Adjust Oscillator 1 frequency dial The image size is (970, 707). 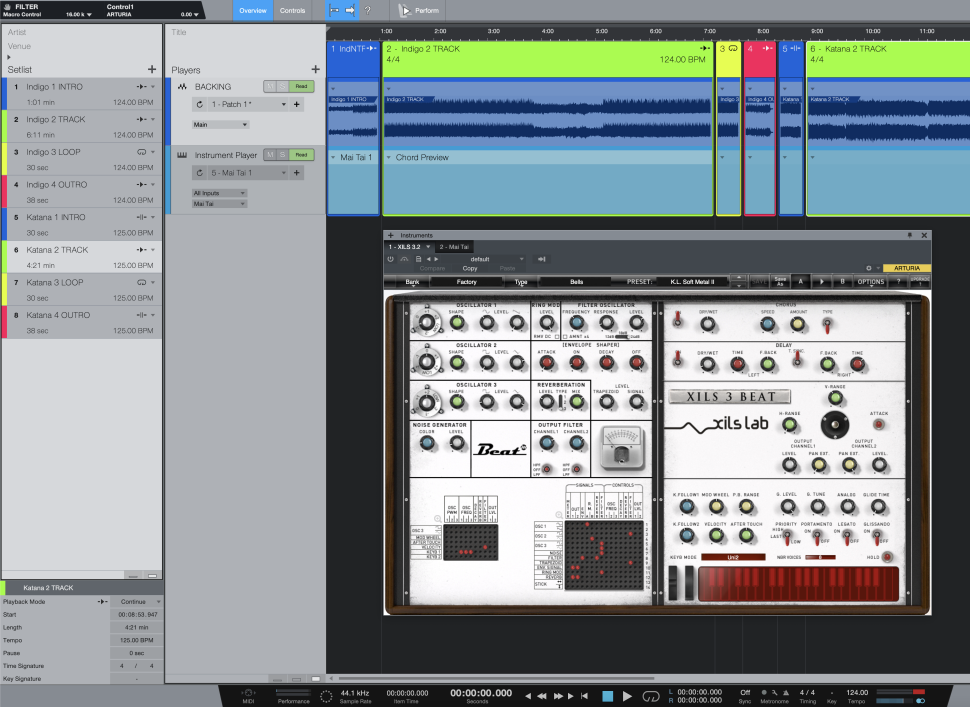pos(427,322)
